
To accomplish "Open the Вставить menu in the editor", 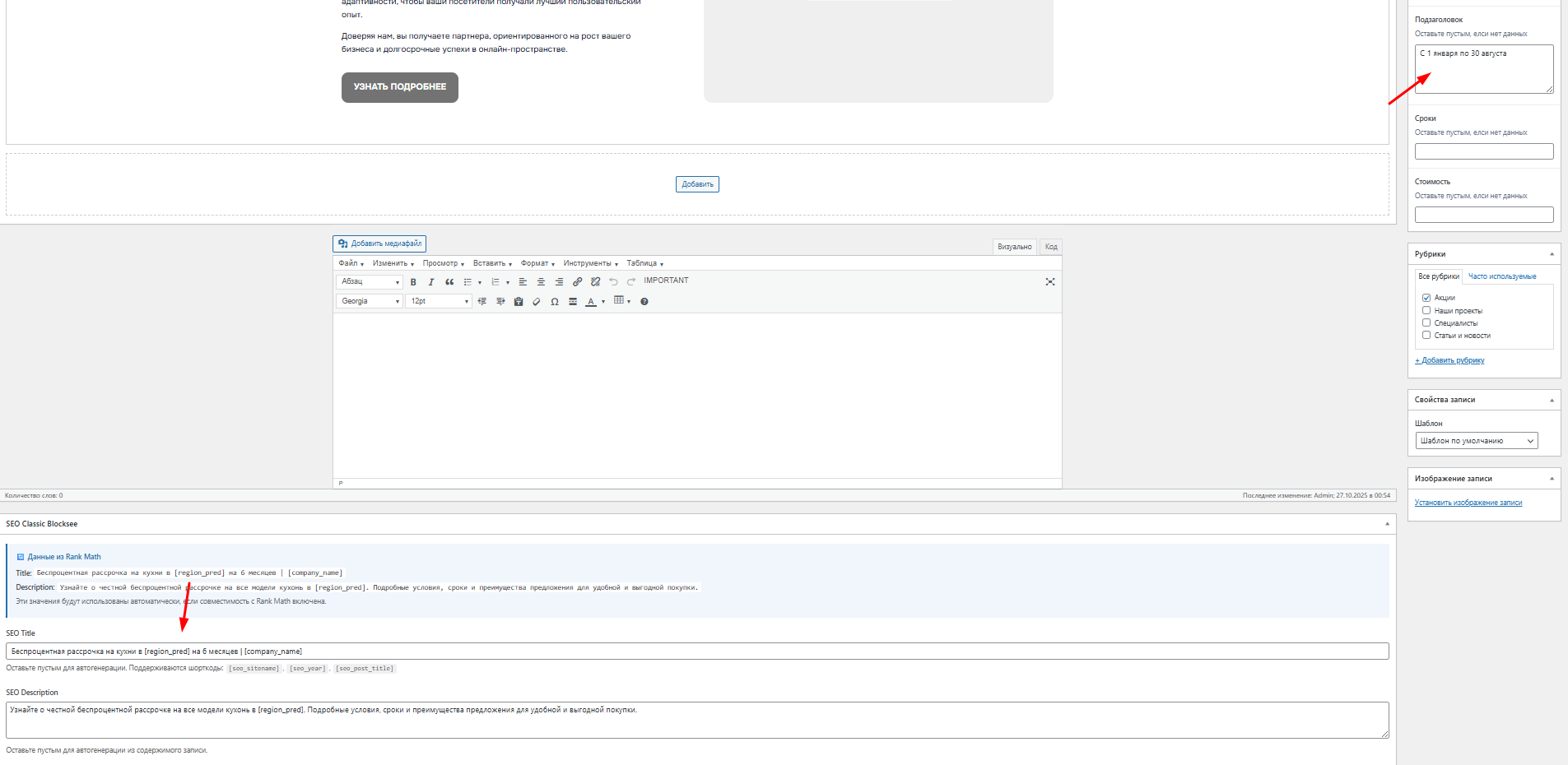I will (x=492, y=264).
